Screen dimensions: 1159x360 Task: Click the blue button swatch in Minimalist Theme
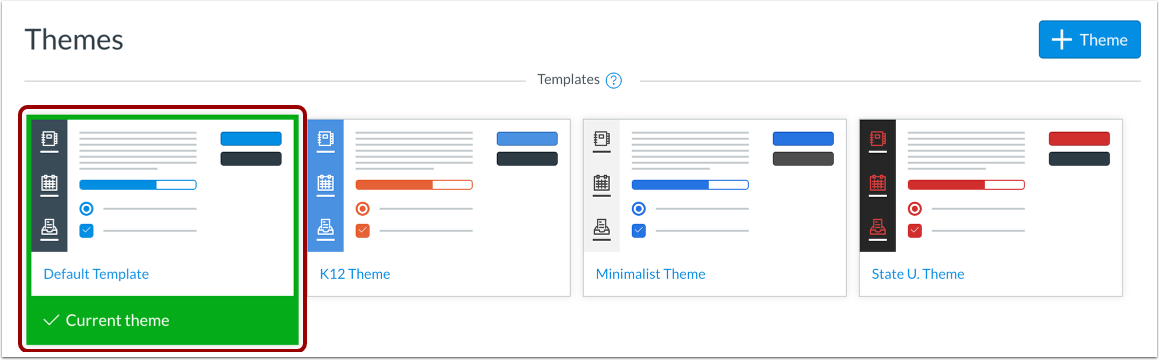[803, 139]
